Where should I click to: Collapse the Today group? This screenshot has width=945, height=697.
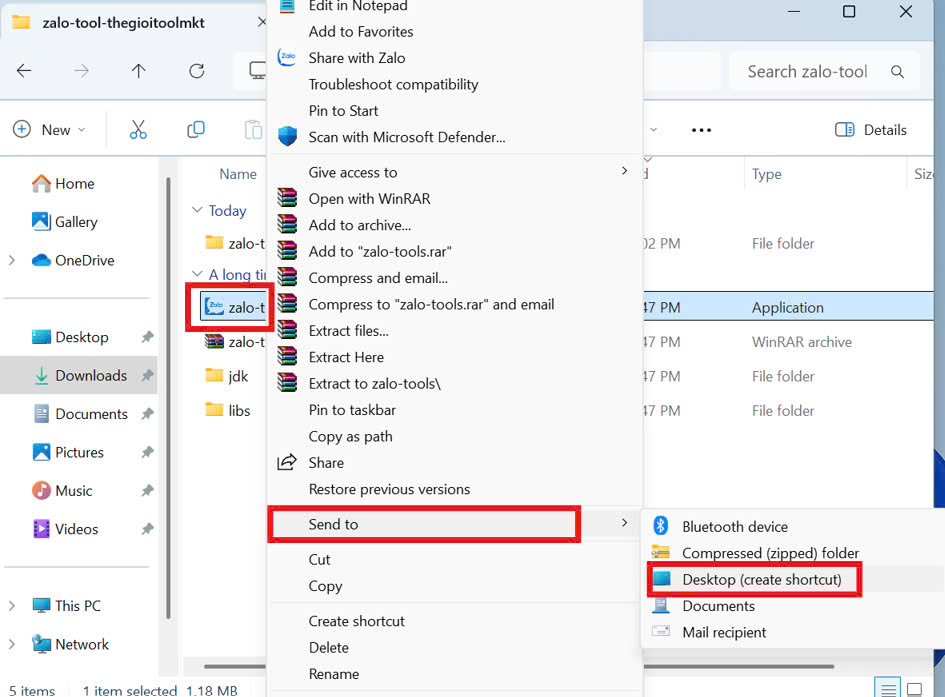(196, 210)
